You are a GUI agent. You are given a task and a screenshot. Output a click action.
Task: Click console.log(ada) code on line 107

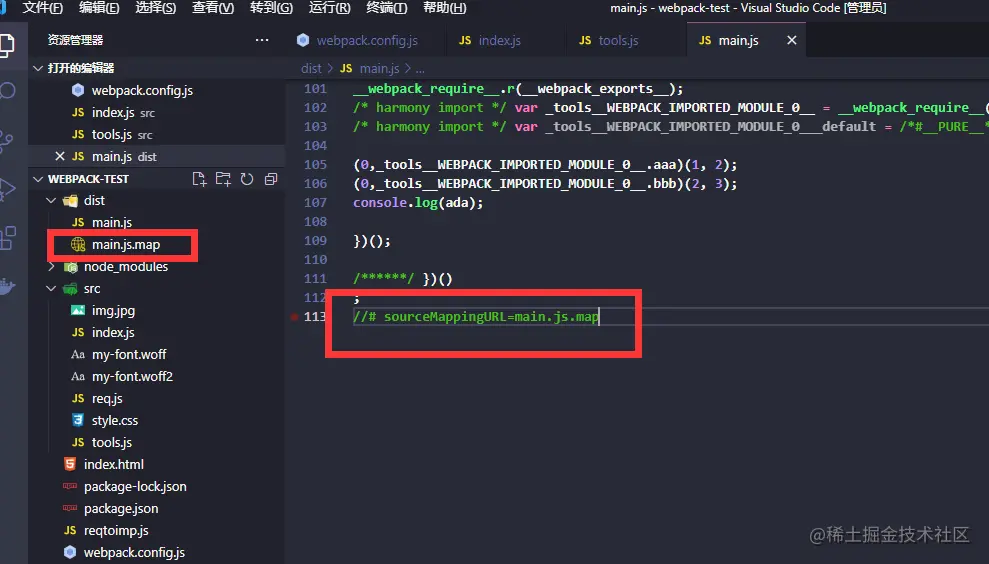coord(418,203)
